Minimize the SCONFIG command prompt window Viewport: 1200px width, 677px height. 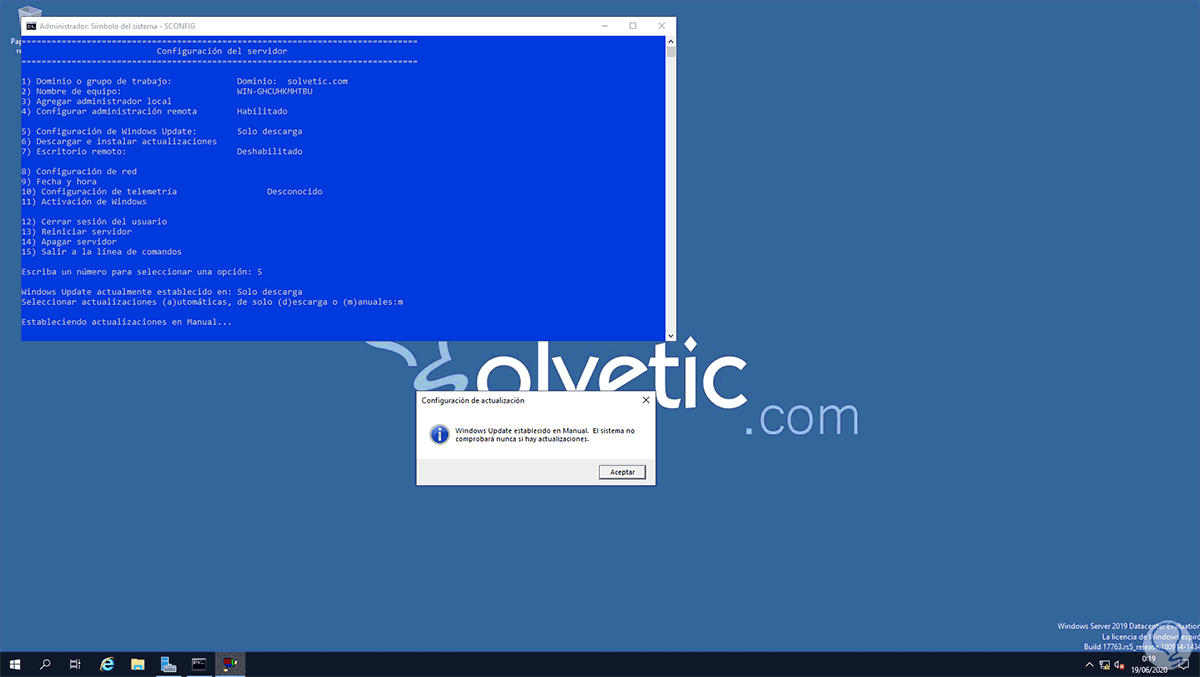pyautogui.click(x=604, y=25)
